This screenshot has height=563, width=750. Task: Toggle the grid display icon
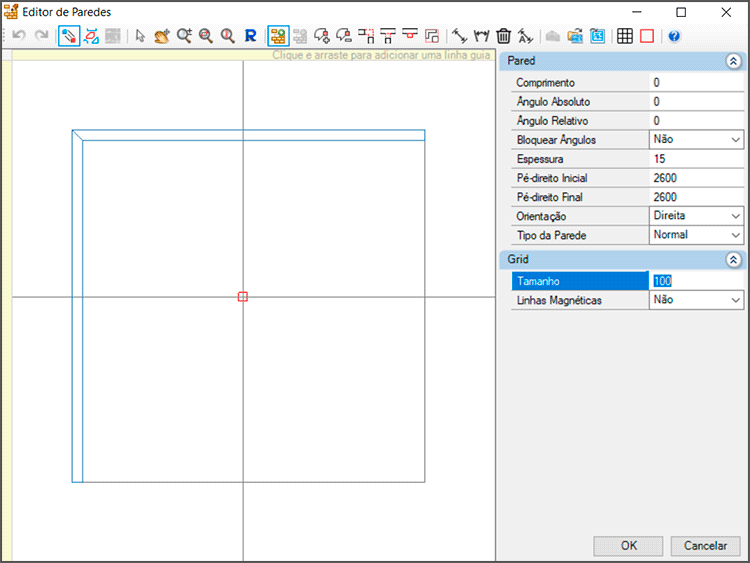click(624, 36)
